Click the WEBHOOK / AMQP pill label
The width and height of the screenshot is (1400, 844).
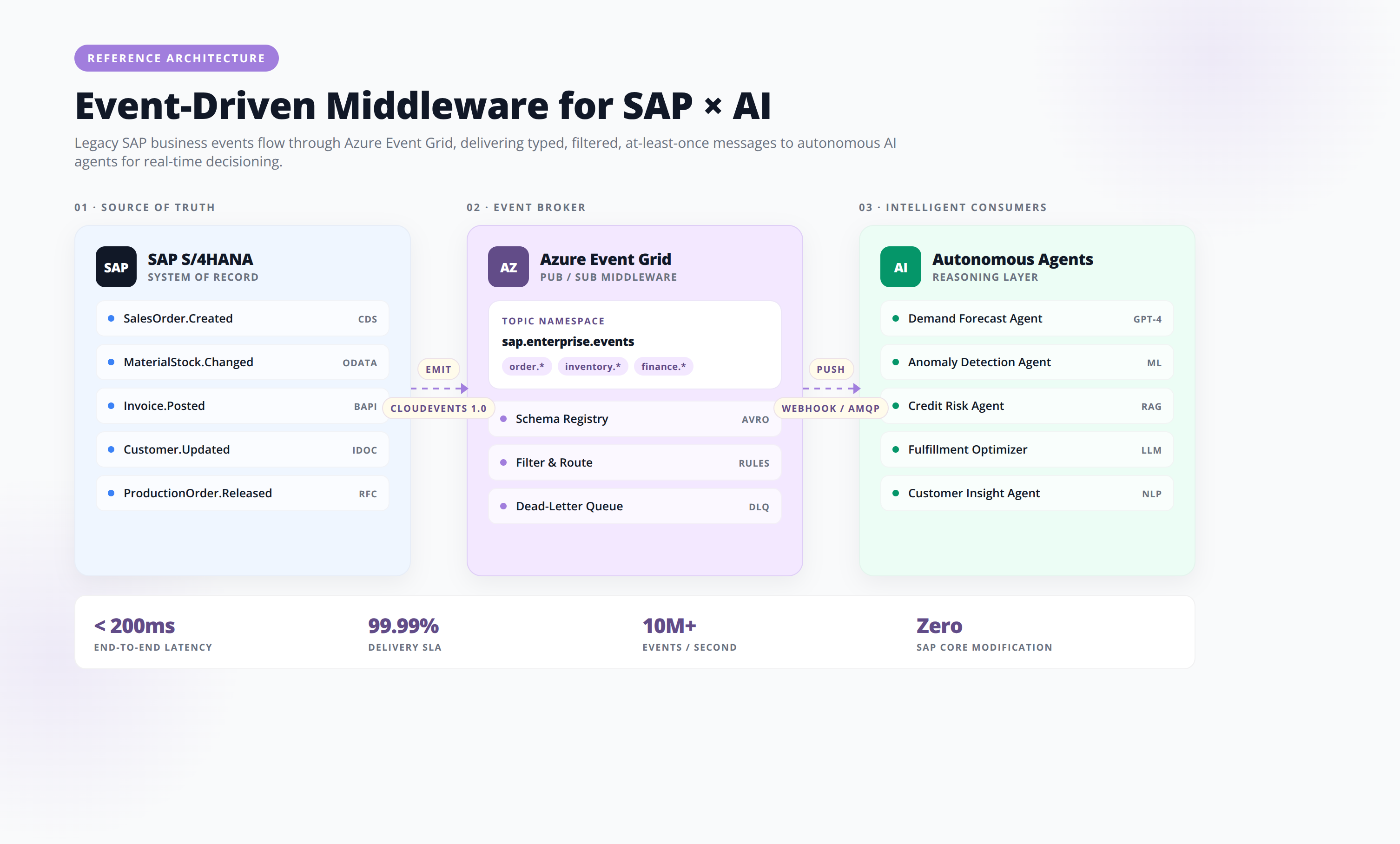pos(830,409)
